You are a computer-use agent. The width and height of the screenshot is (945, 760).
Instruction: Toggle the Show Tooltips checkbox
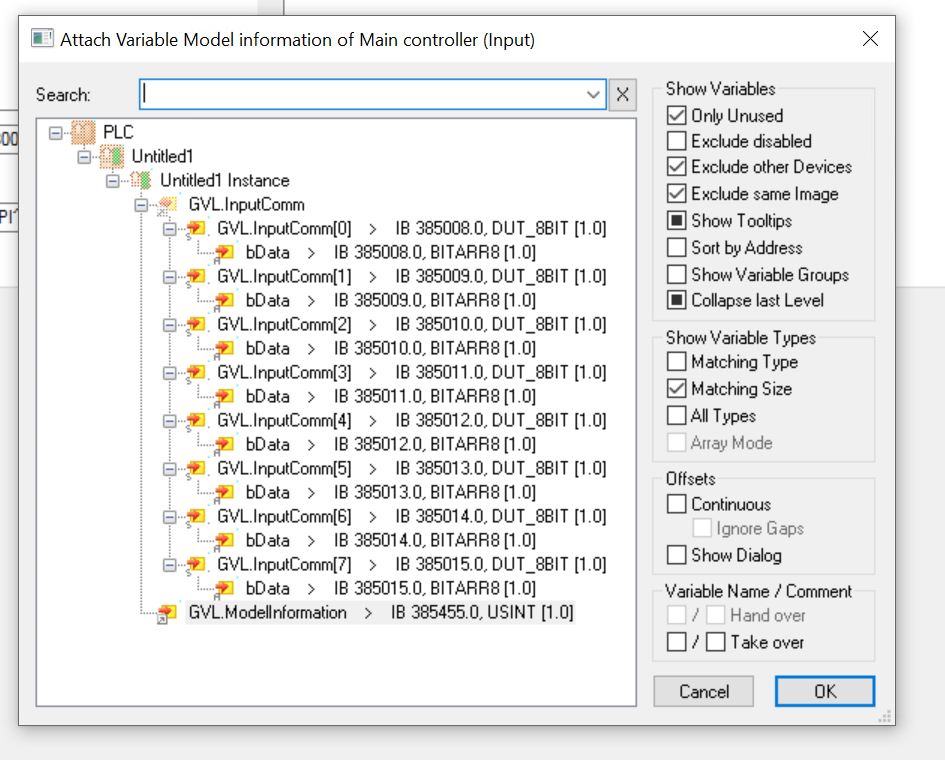click(677, 221)
